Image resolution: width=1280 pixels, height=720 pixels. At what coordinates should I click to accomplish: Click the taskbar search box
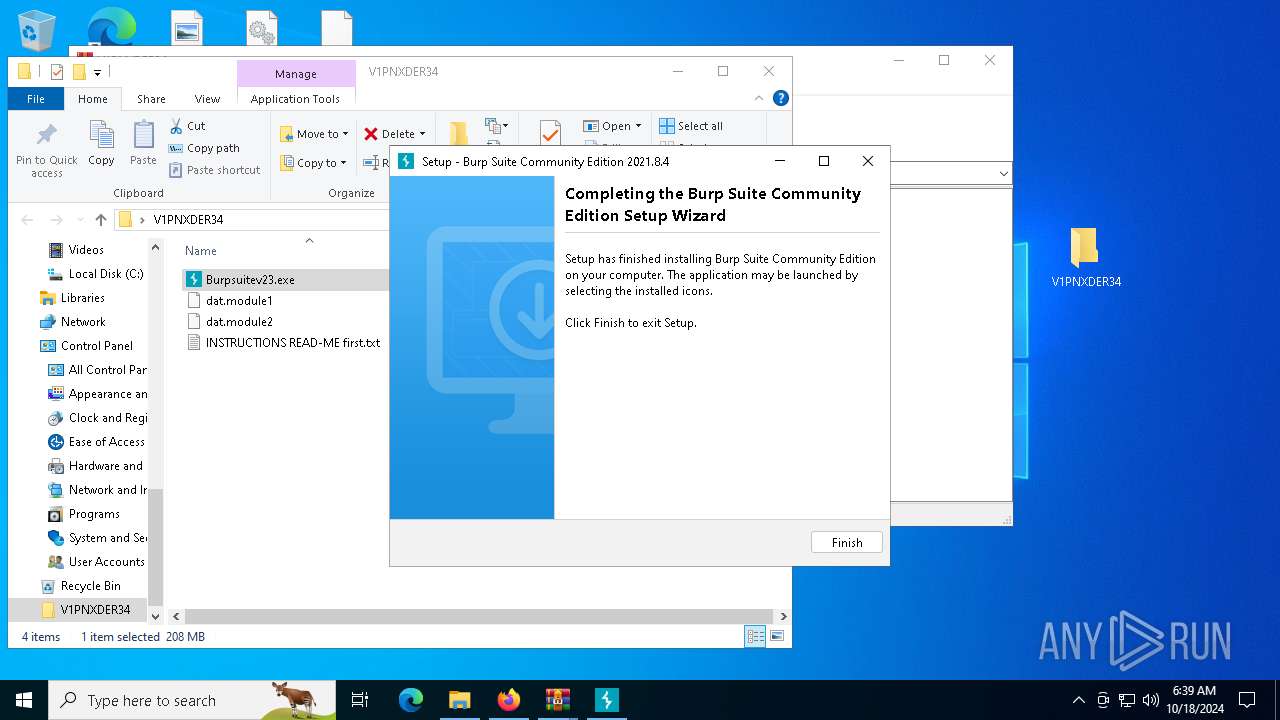coord(192,700)
